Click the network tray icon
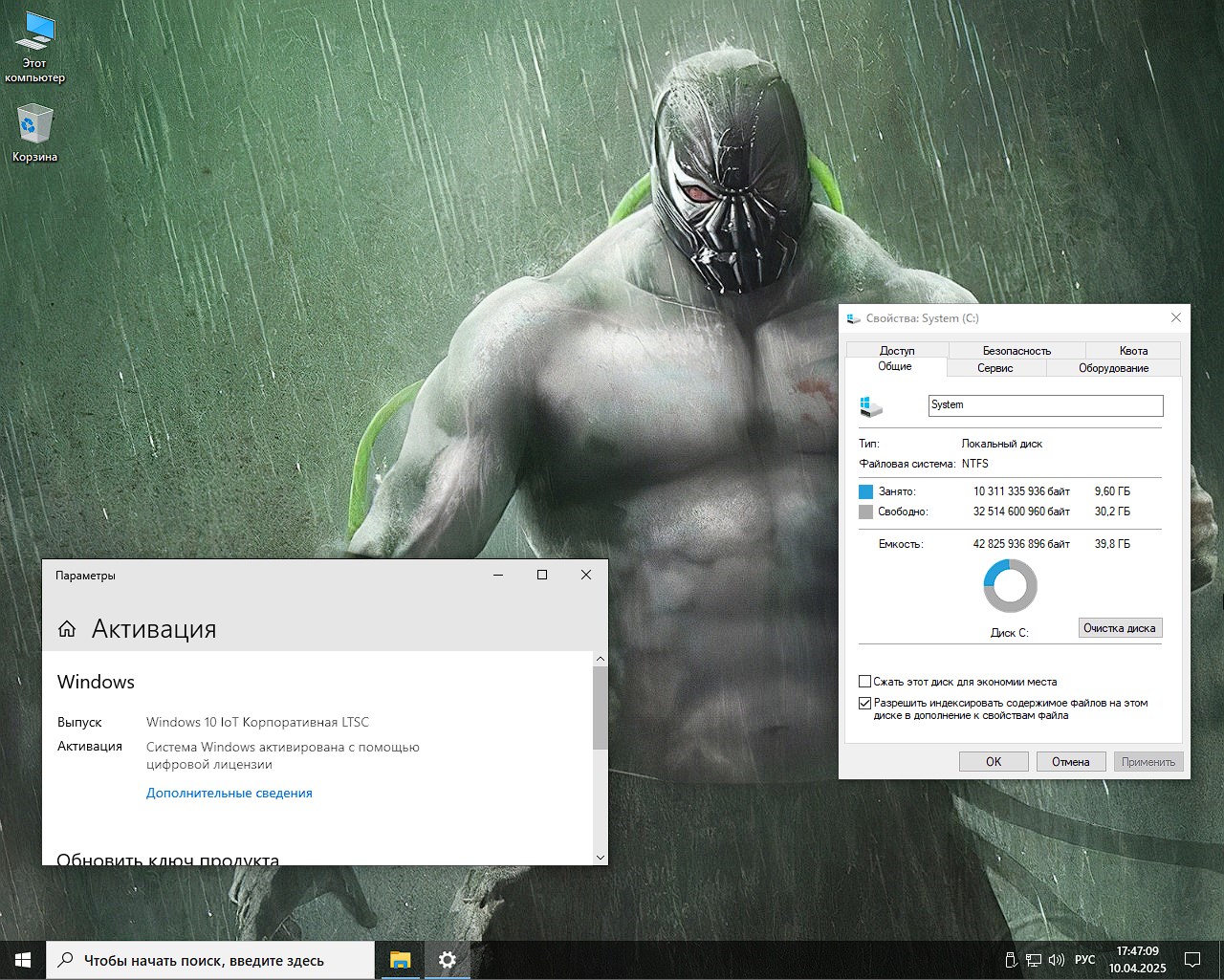The height and width of the screenshot is (980, 1224). tap(1034, 960)
